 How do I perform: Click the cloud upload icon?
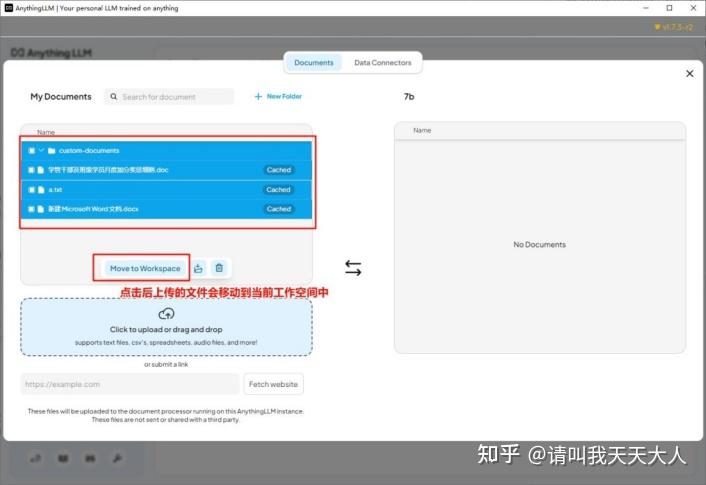(166, 313)
